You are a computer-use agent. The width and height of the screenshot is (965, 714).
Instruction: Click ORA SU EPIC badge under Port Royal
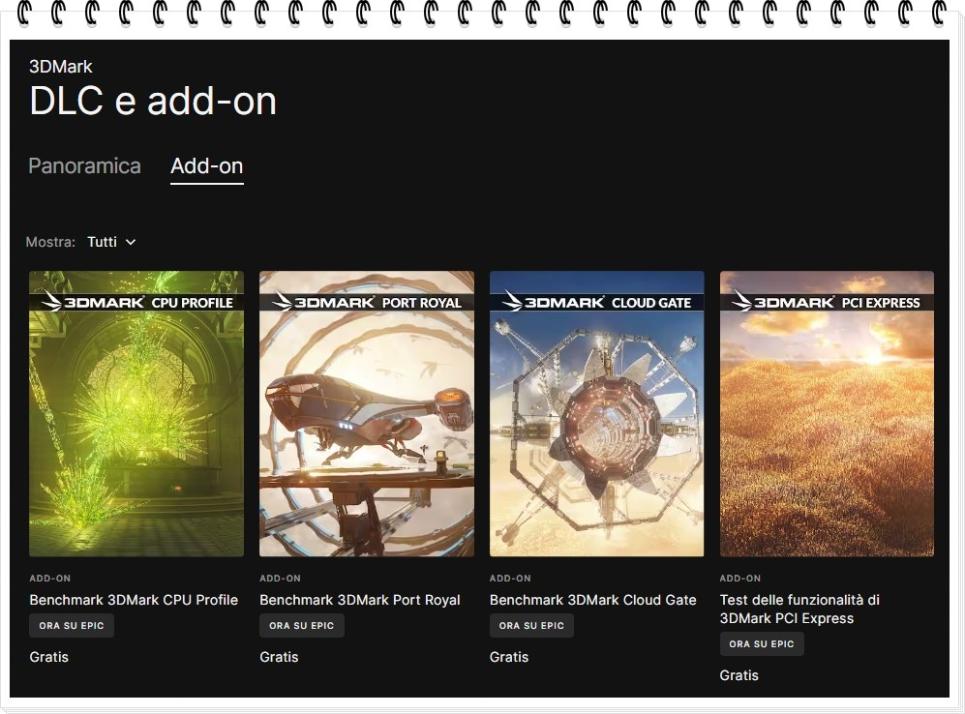302,625
